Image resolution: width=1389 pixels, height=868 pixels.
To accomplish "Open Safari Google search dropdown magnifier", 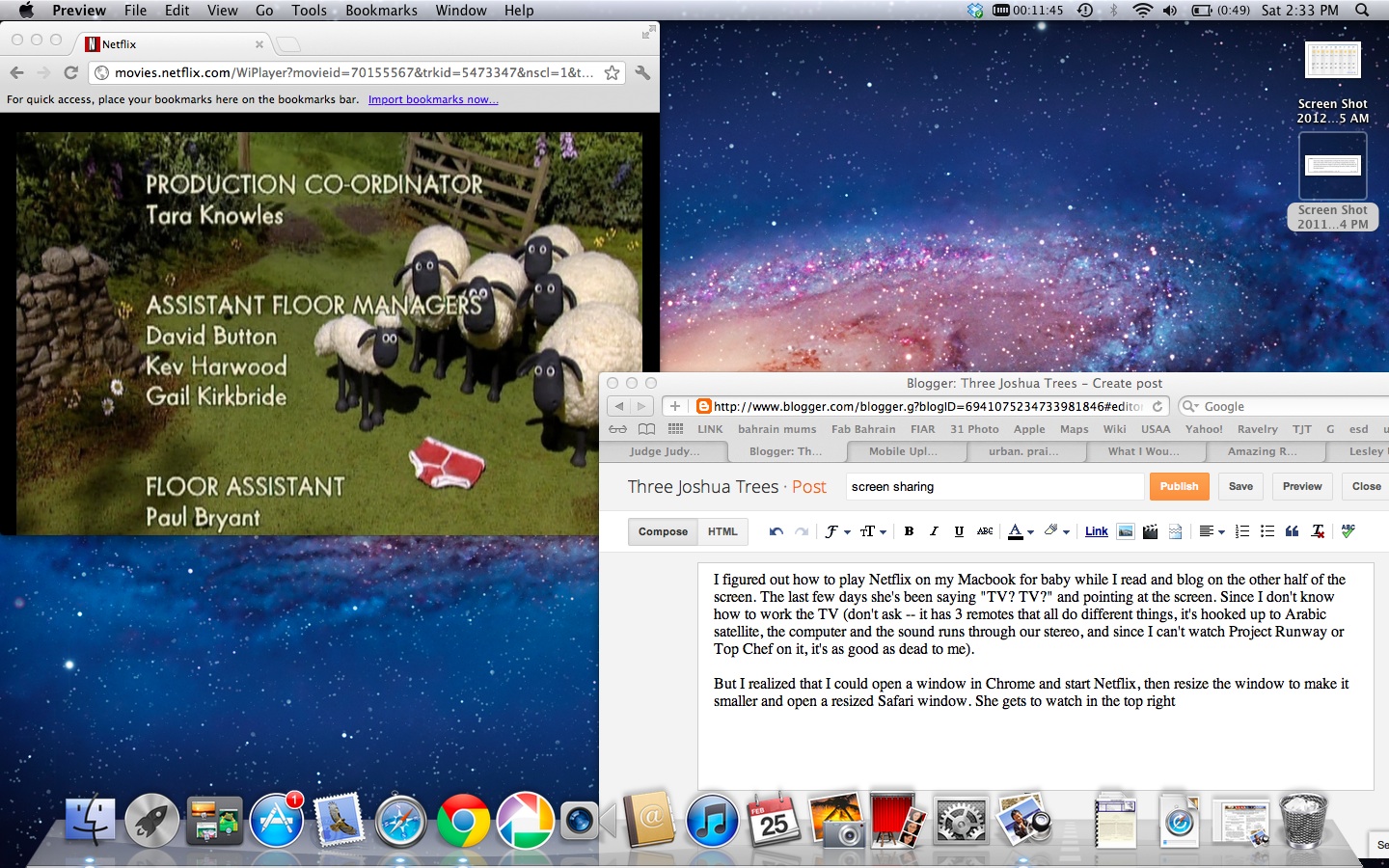I will (1190, 406).
